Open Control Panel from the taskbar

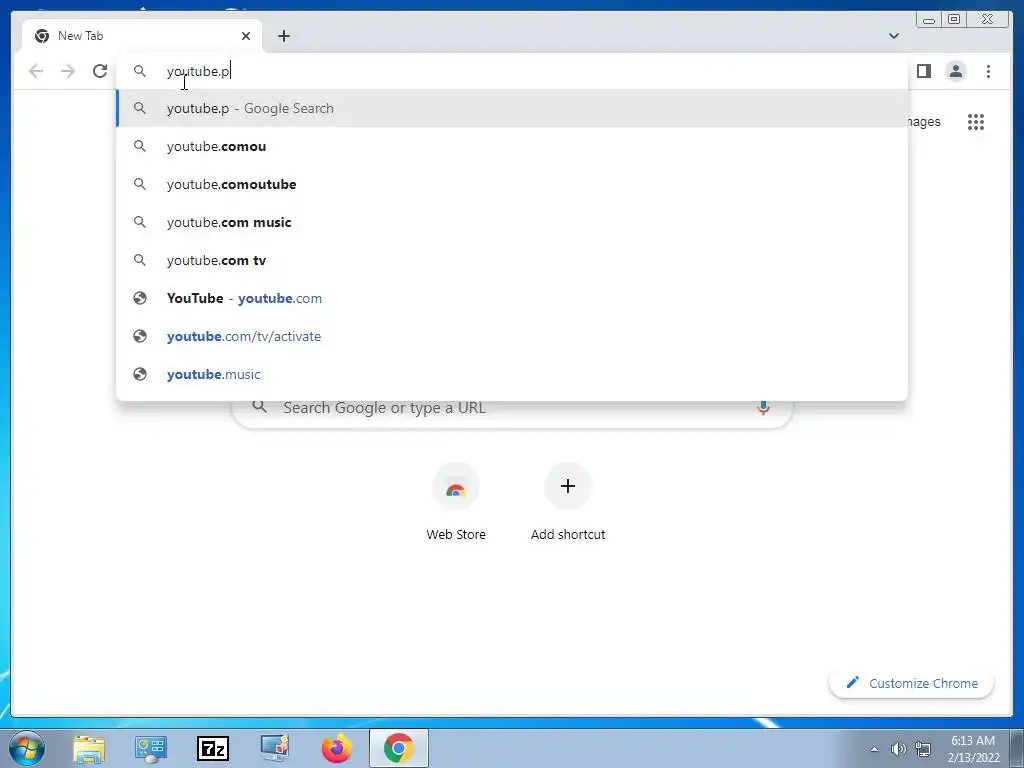(x=151, y=748)
